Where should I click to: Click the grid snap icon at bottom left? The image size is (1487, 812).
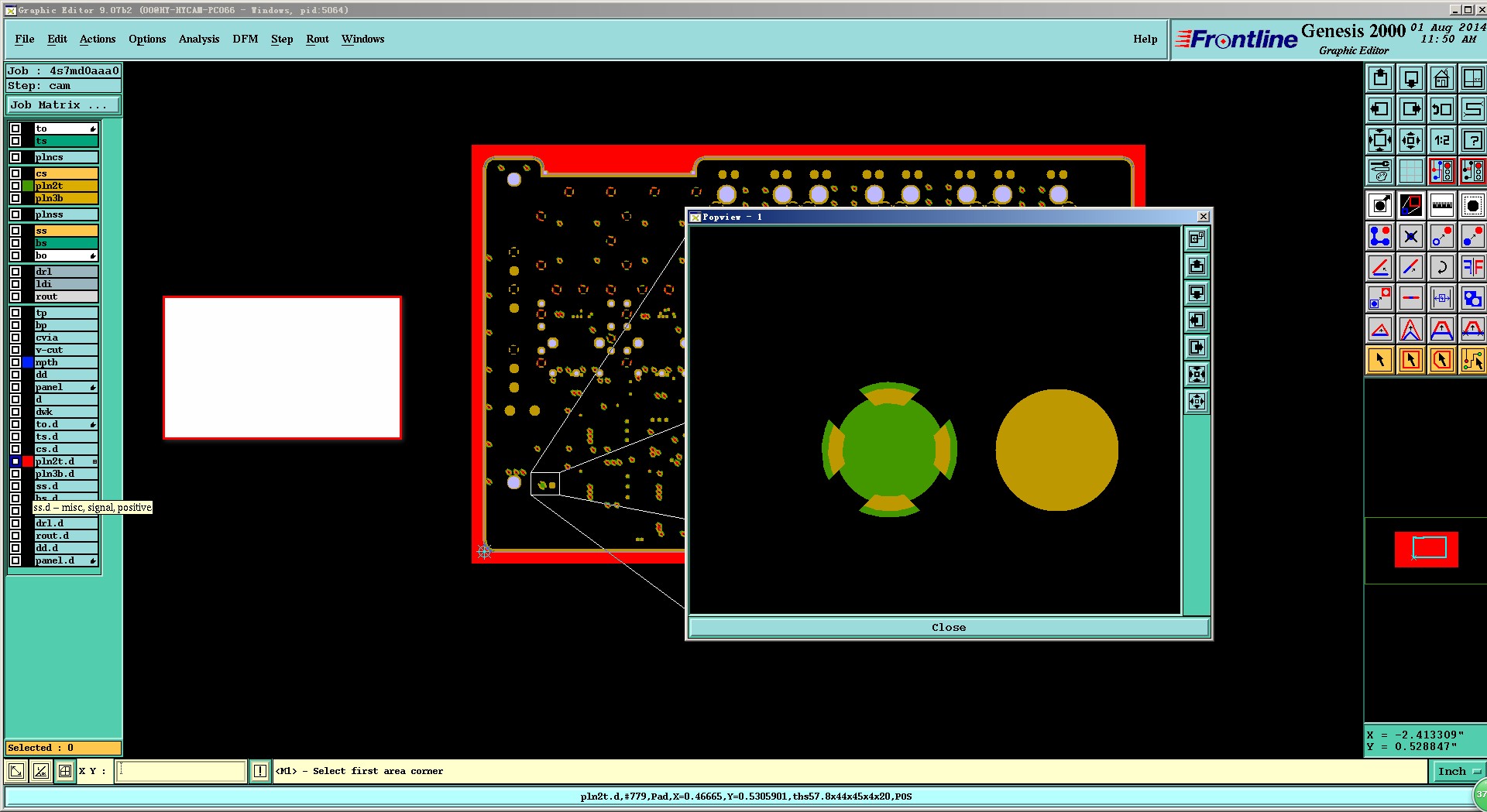65,771
